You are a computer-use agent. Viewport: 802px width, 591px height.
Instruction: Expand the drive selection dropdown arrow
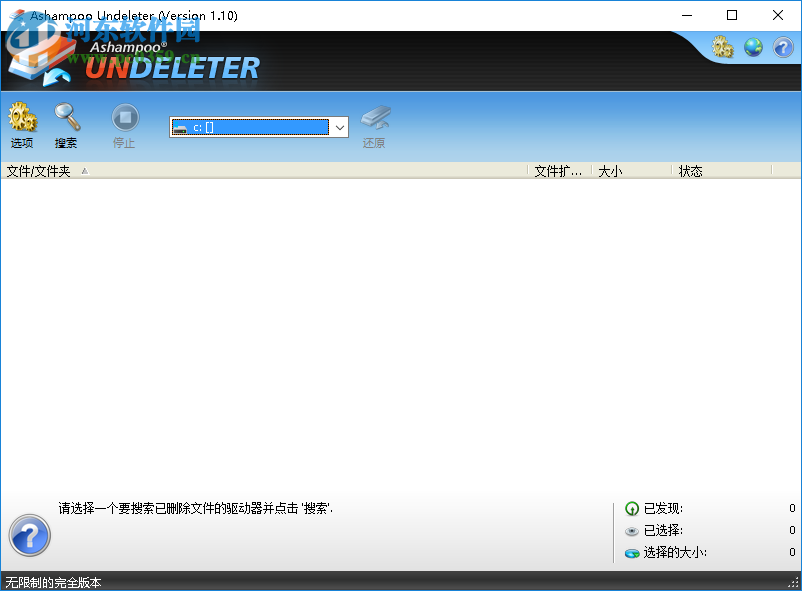[x=339, y=127]
